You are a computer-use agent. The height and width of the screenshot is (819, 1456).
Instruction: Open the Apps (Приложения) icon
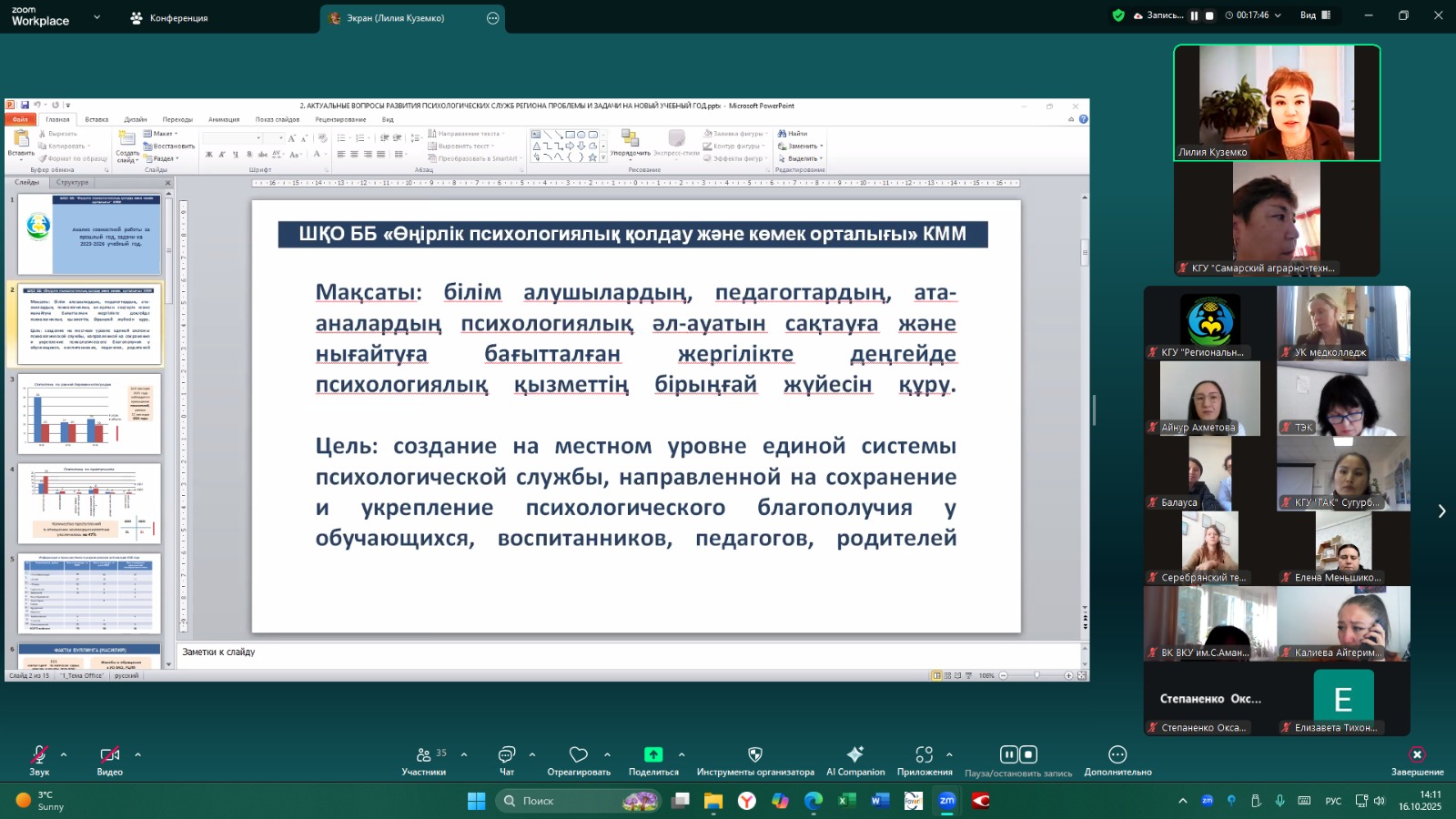924,755
